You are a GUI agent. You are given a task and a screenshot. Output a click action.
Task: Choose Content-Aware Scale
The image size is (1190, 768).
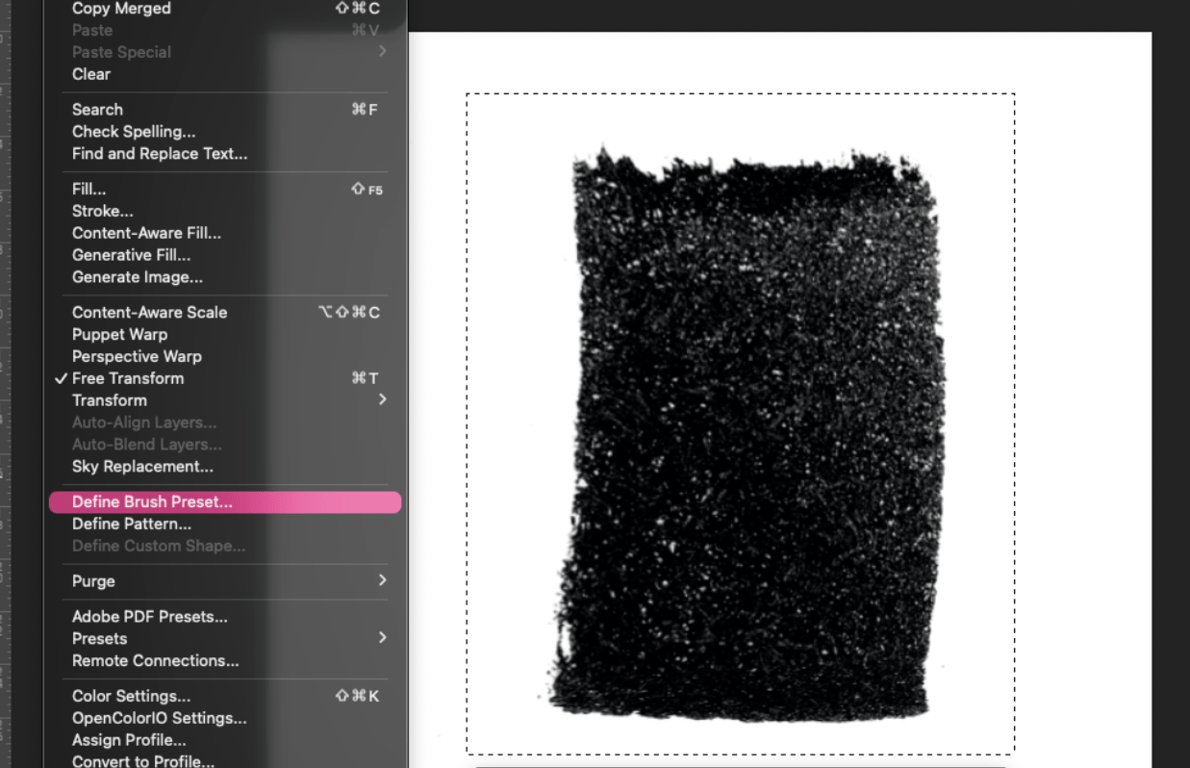[x=225, y=312]
